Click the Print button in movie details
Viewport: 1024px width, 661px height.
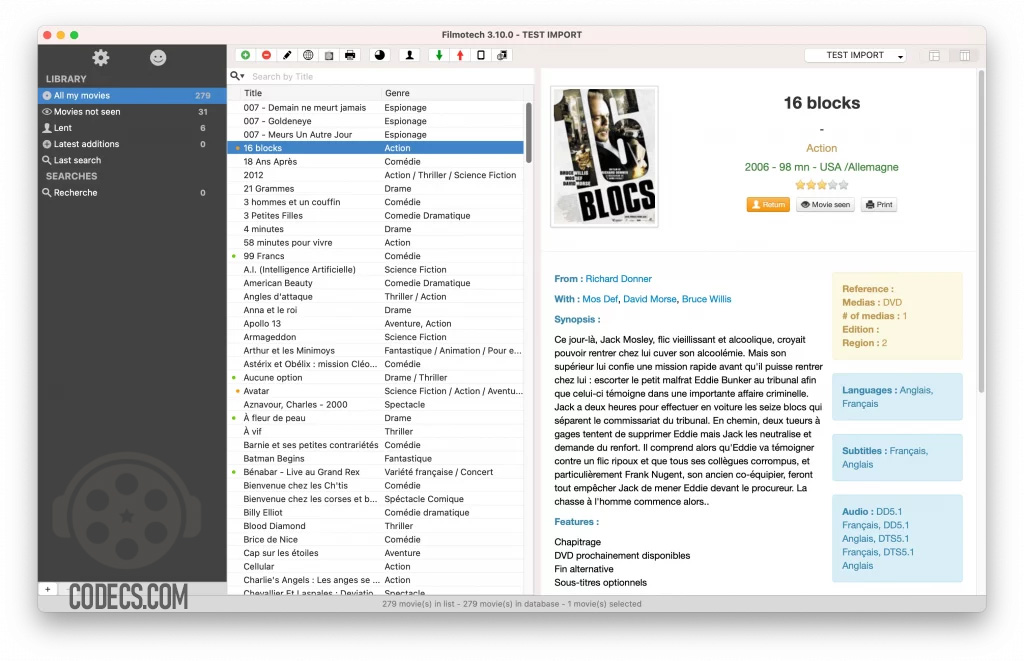click(879, 204)
